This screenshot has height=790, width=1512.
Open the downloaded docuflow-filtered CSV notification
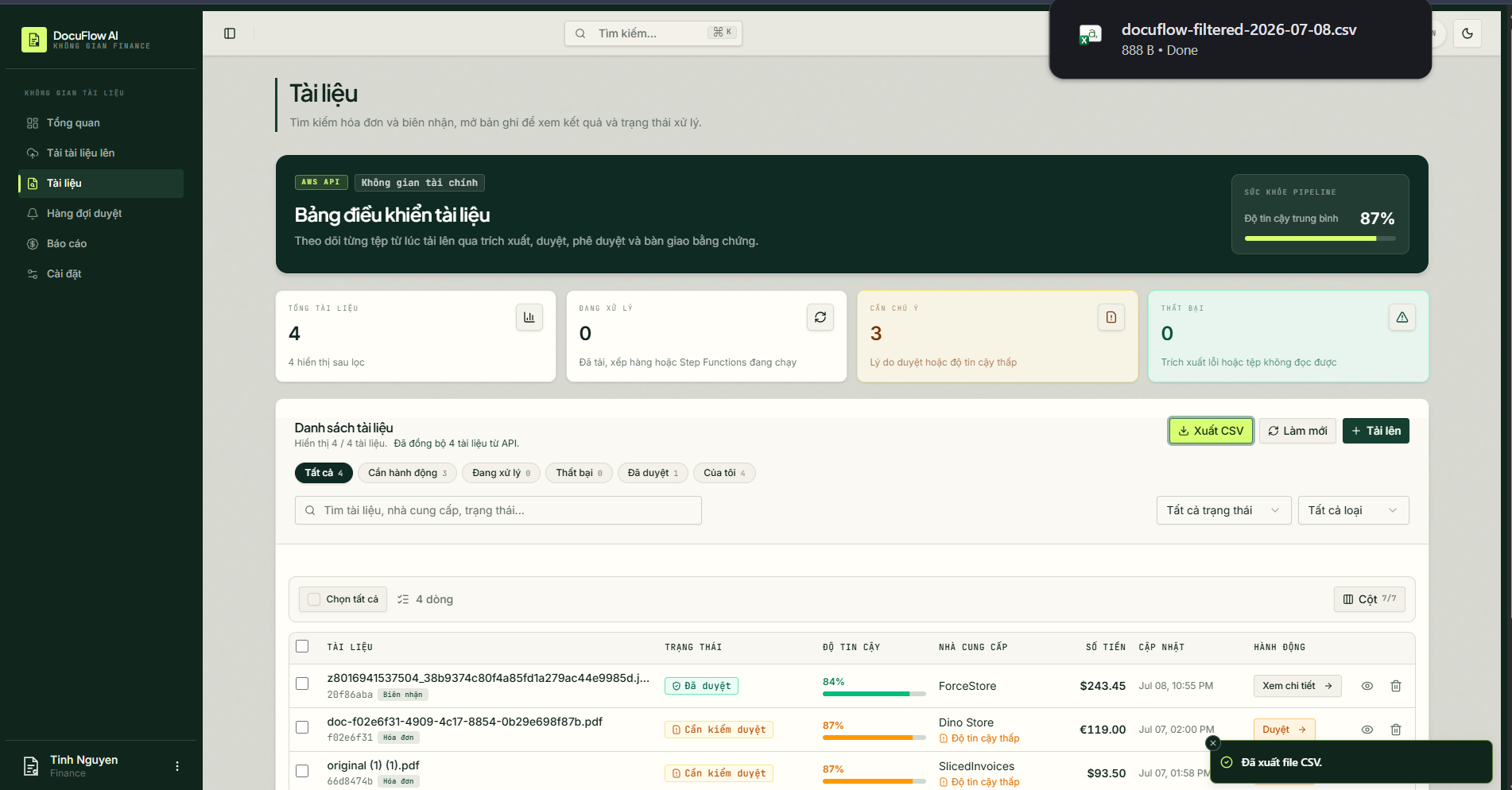point(1240,40)
